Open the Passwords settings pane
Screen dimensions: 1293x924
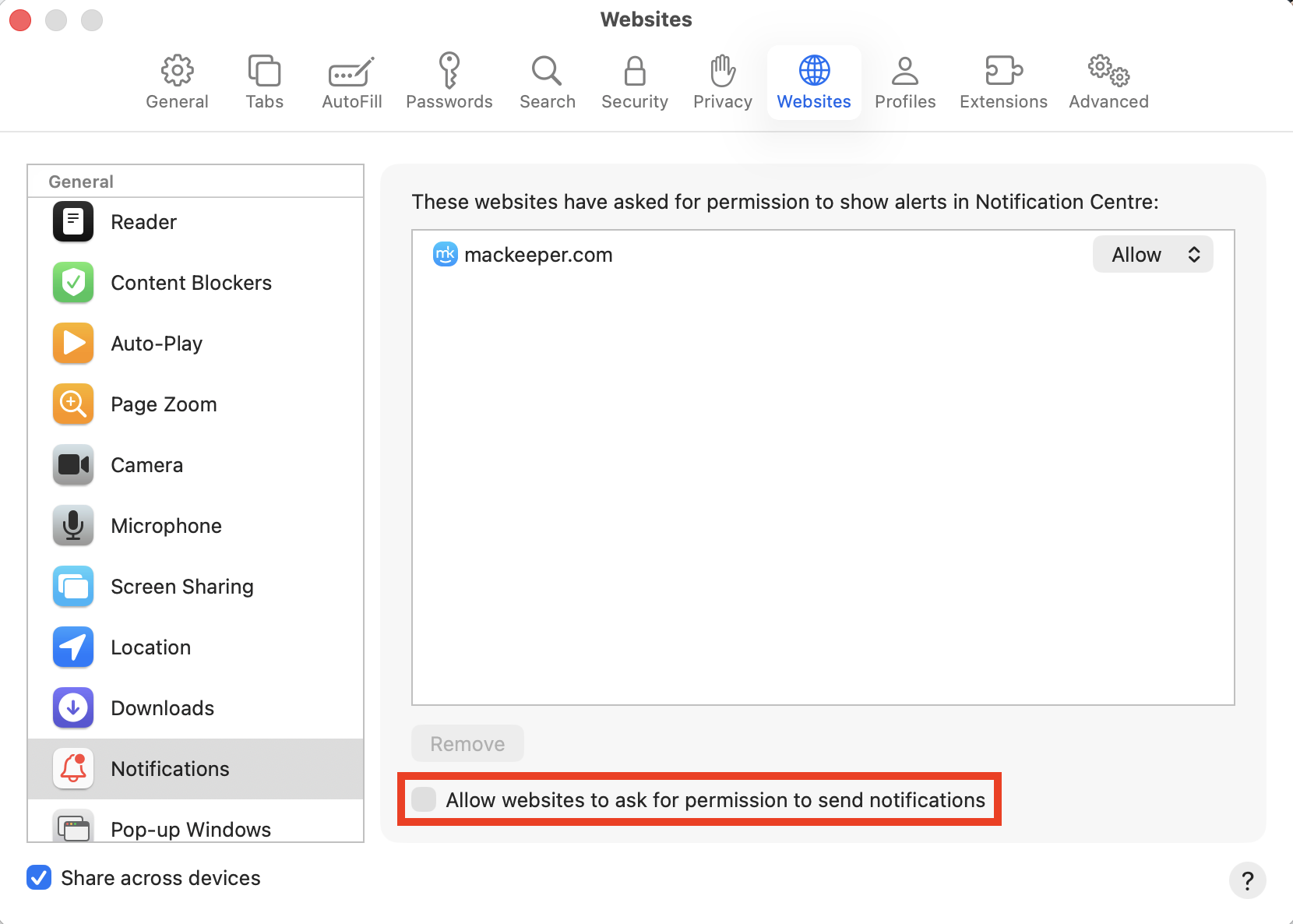pos(449,80)
